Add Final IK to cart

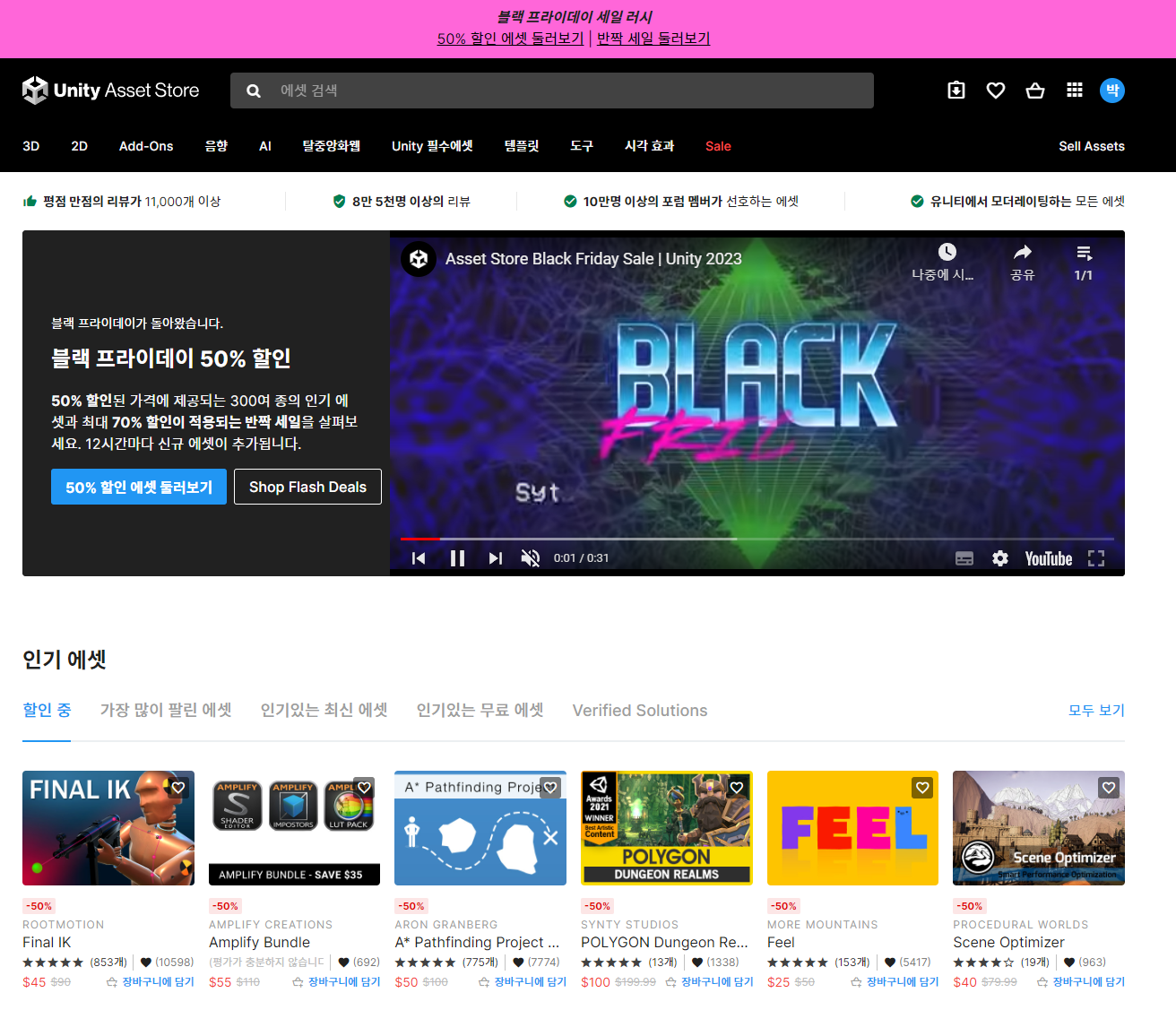(150, 982)
